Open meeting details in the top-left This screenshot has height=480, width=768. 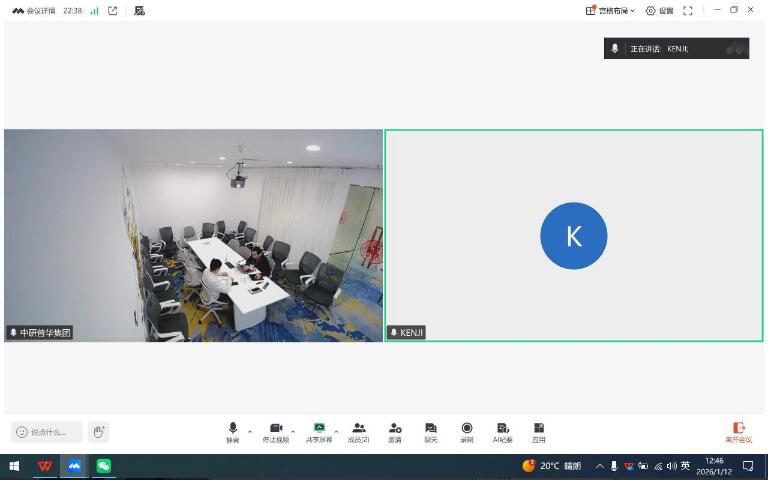pyautogui.click(x=34, y=10)
